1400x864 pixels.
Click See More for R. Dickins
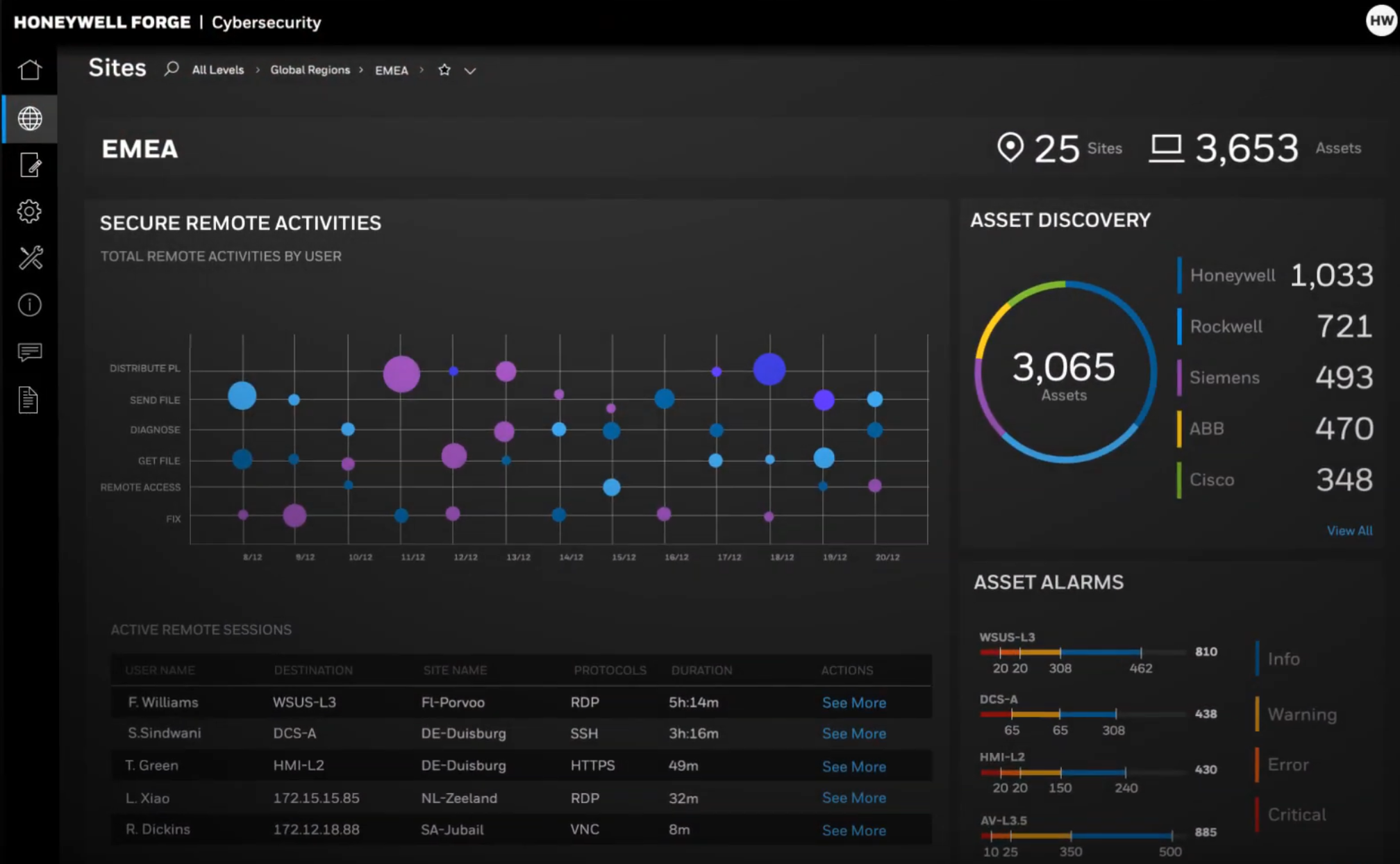853,831
